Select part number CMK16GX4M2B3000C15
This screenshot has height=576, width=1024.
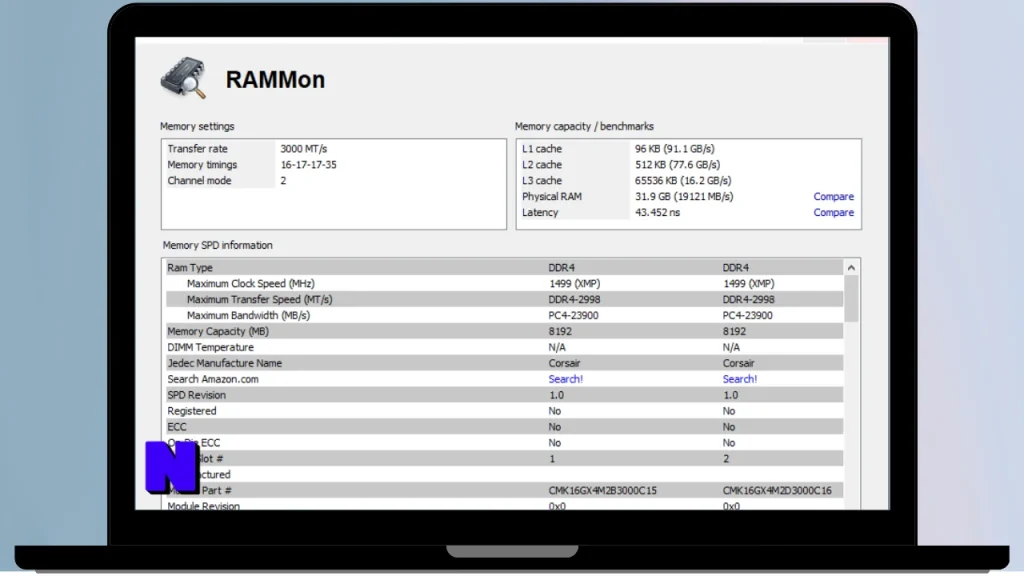click(x=603, y=490)
